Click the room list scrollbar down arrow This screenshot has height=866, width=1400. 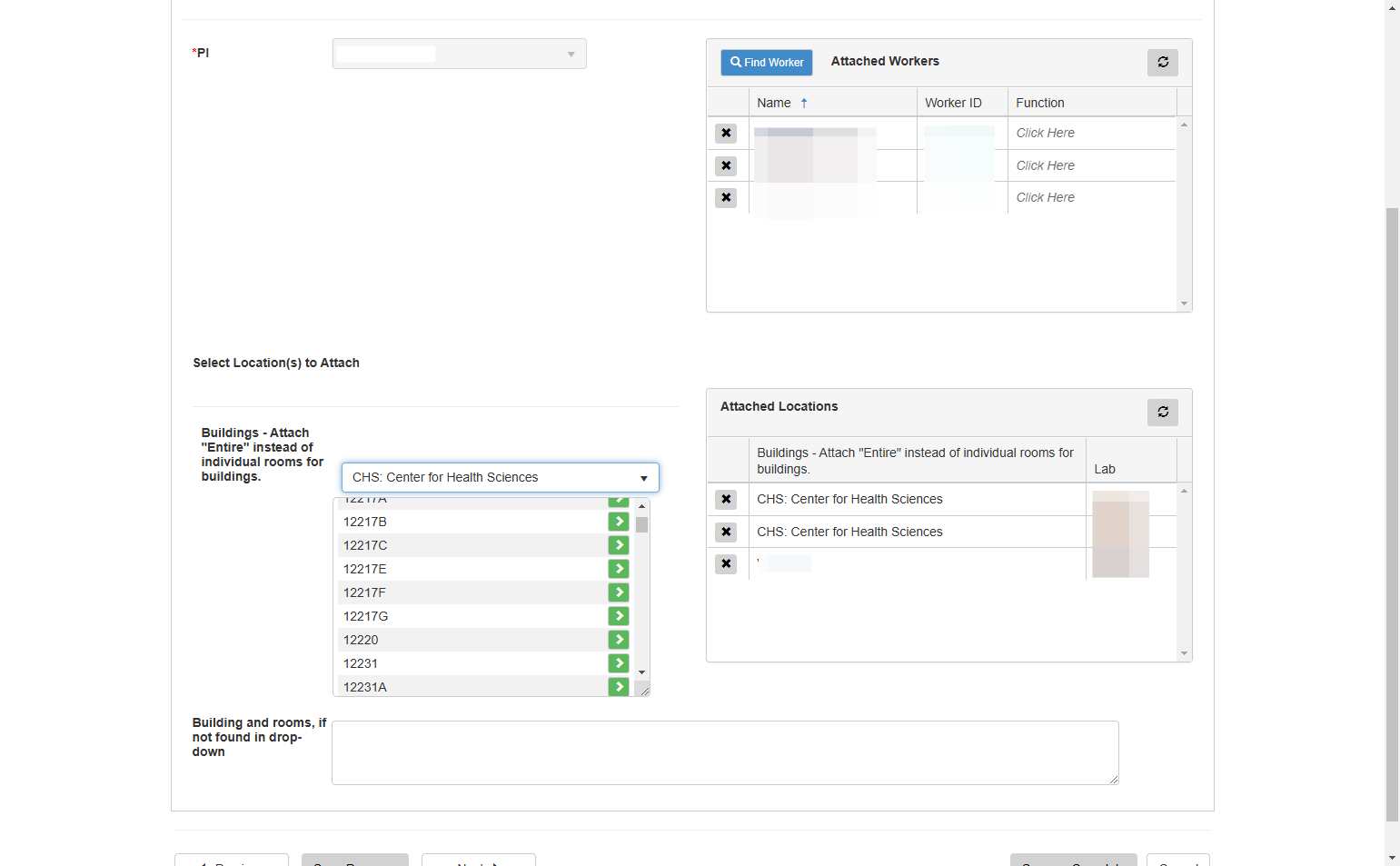tap(641, 672)
